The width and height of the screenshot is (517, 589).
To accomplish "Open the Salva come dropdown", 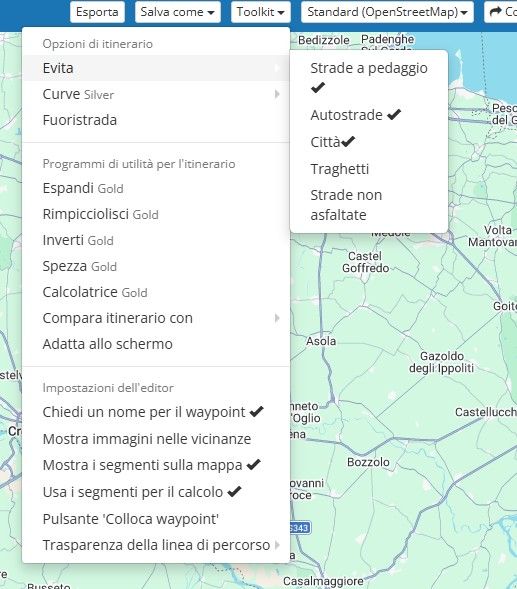I will (178, 12).
